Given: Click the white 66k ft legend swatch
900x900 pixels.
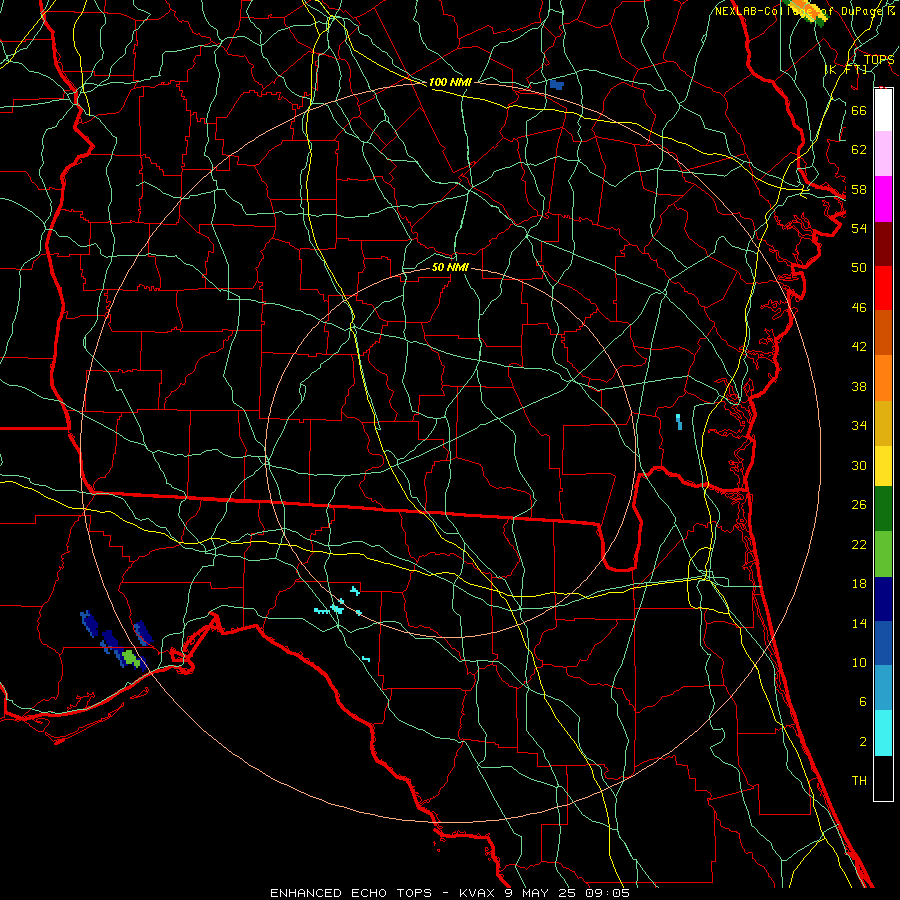Looking at the screenshot, I should (x=883, y=110).
